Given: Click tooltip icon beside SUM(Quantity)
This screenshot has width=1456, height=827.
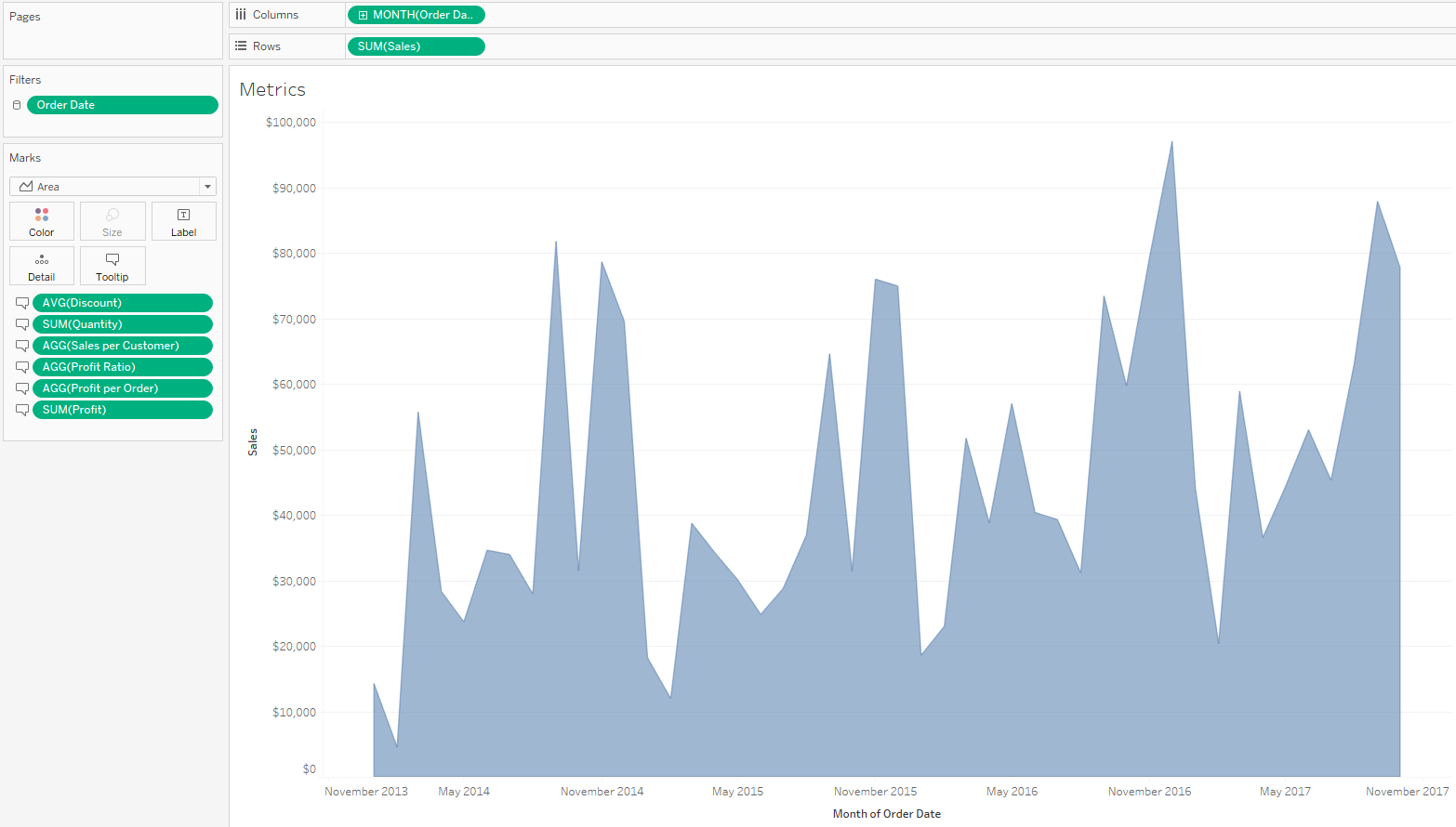Looking at the screenshot, I should pos(22,324).
